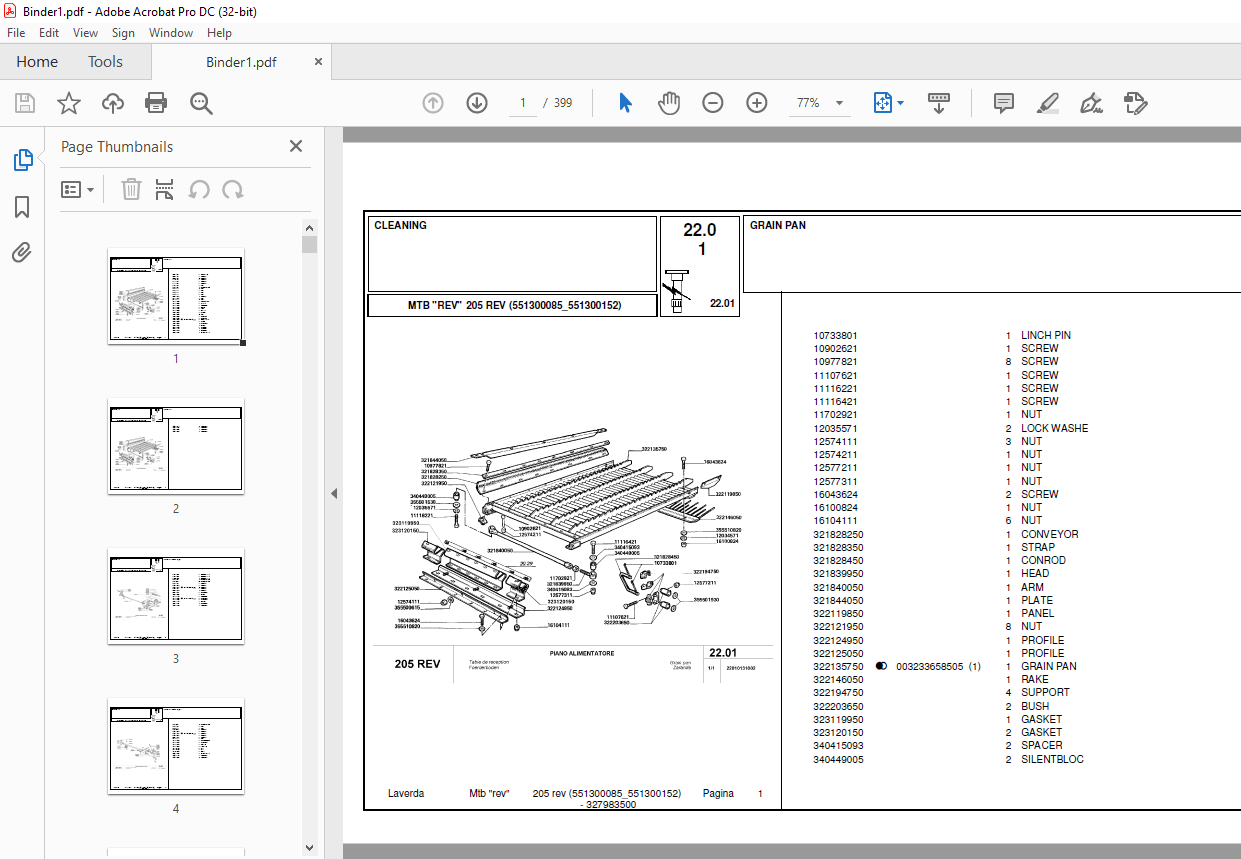Select page 2 thumbnail

176,446
